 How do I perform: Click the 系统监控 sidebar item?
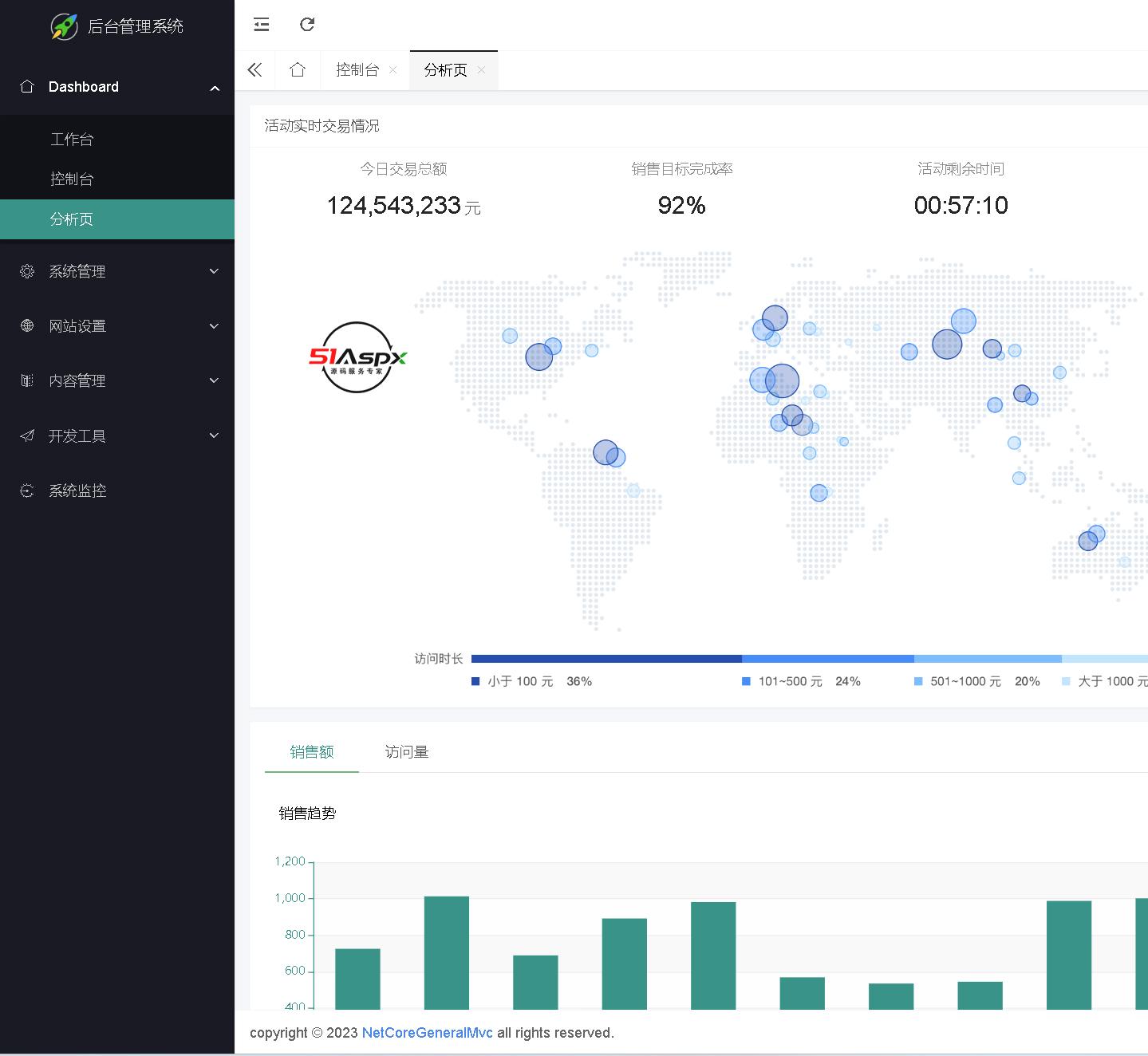tap(77, 491)
